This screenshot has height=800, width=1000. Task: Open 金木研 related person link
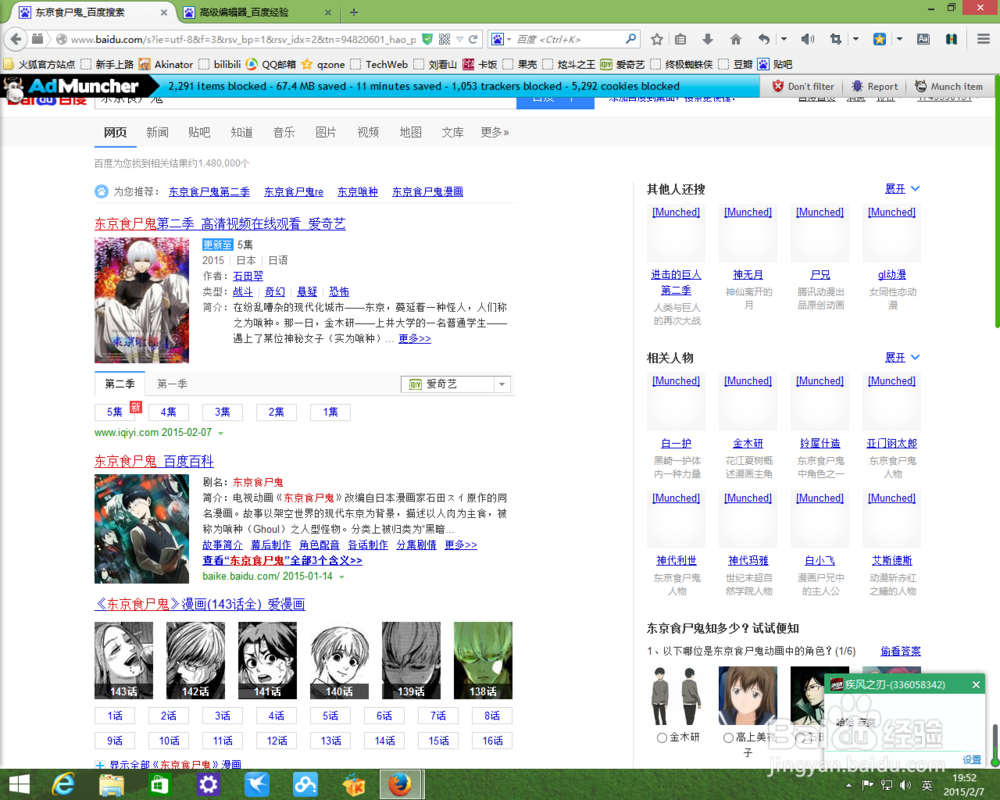coord(748,443)
